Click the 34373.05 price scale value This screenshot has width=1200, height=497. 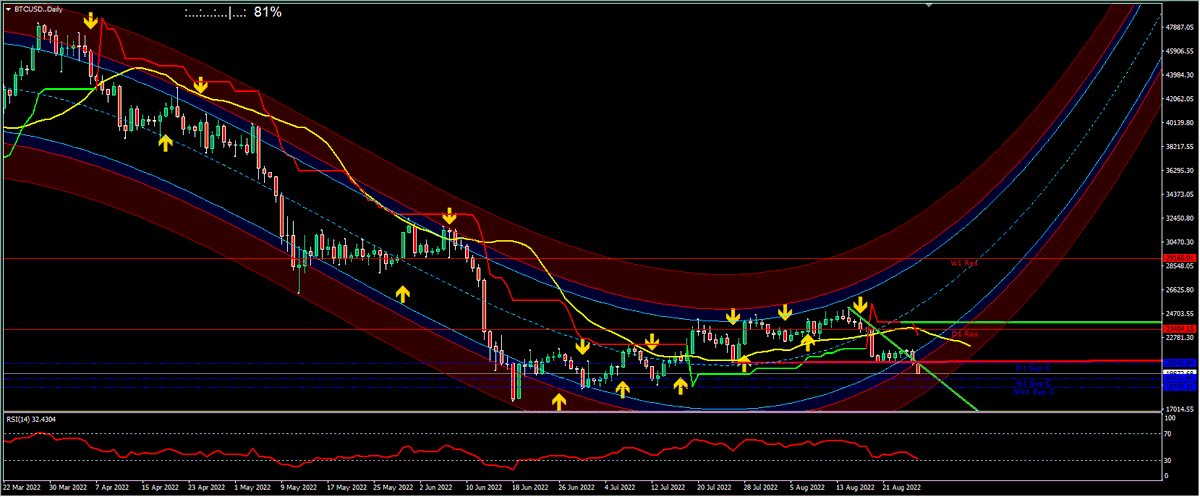click(x=1181, y=195)
